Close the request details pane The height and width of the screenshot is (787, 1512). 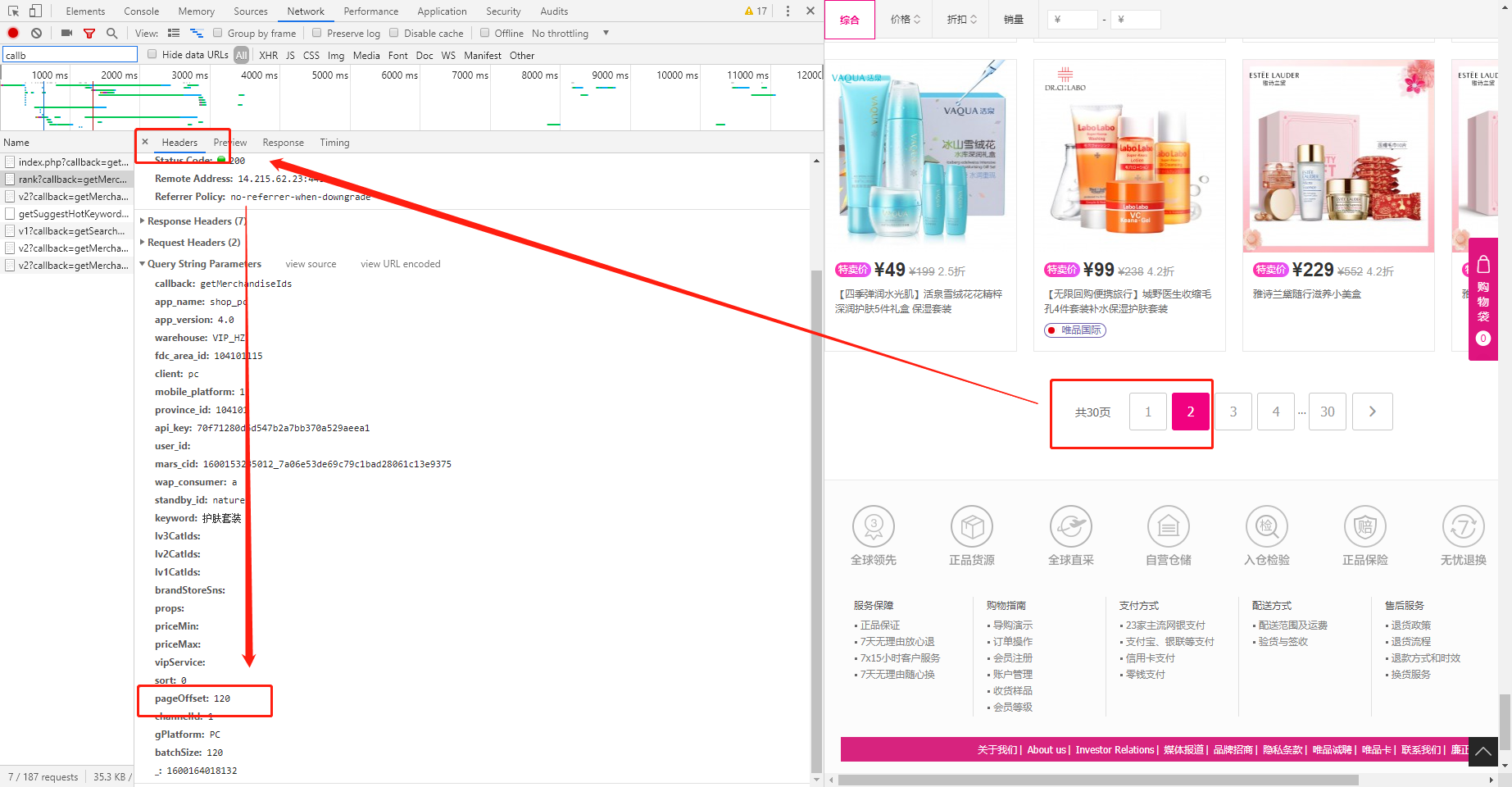(x=145, y=142)
